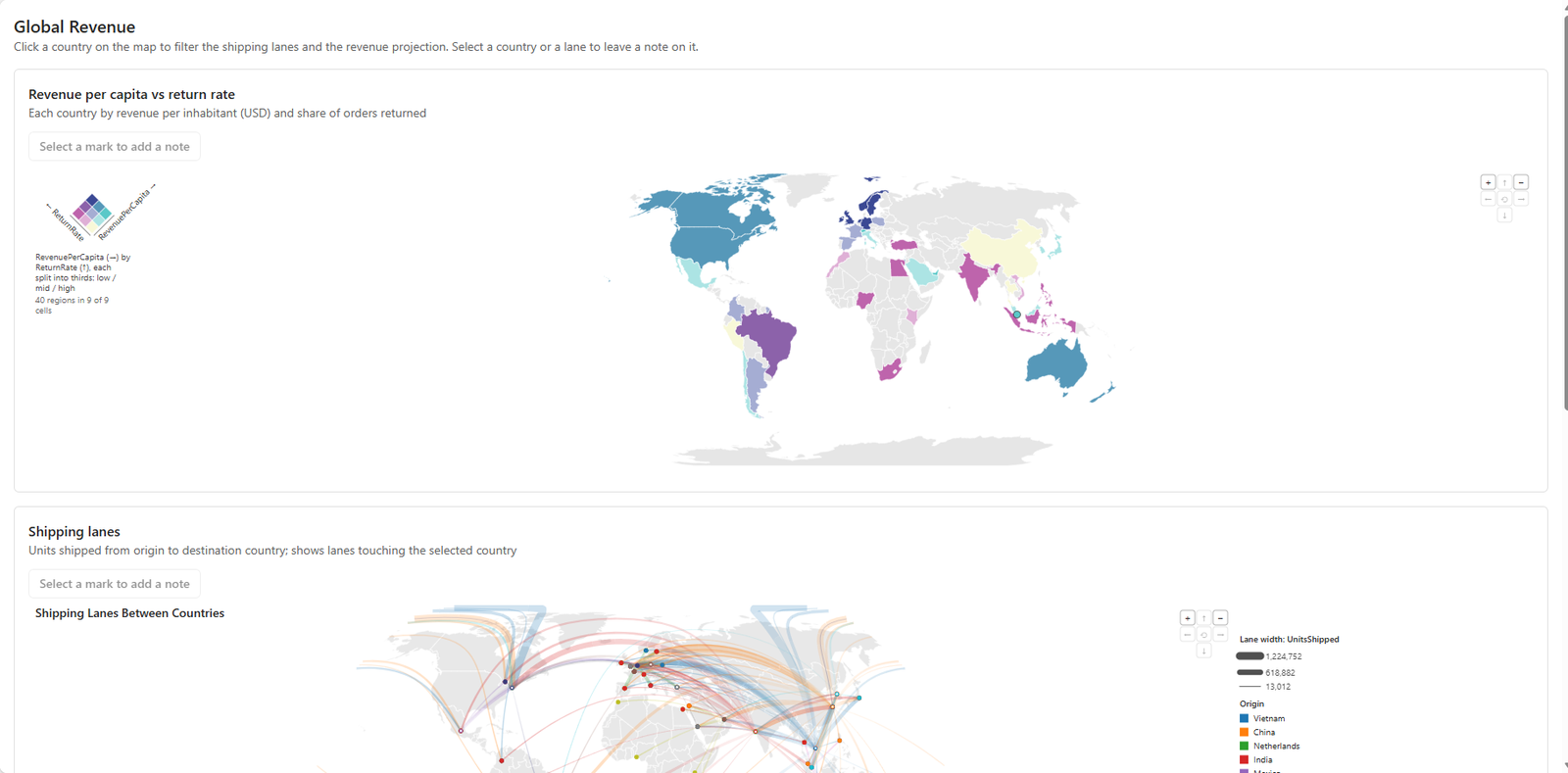Click the '13,012' lane width label
Image resolution: width=1568 pixels, height=773 pixels.
1278,687
